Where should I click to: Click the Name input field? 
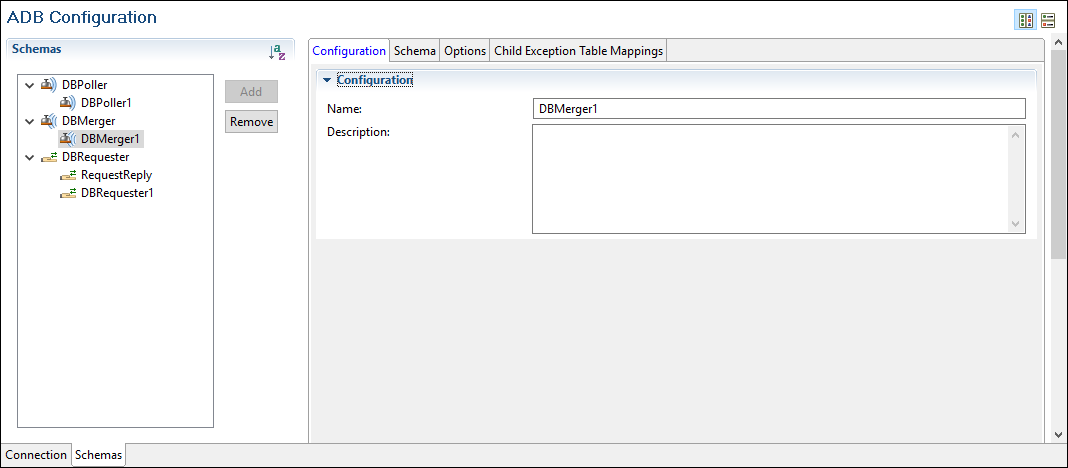[x=778, y=108]
